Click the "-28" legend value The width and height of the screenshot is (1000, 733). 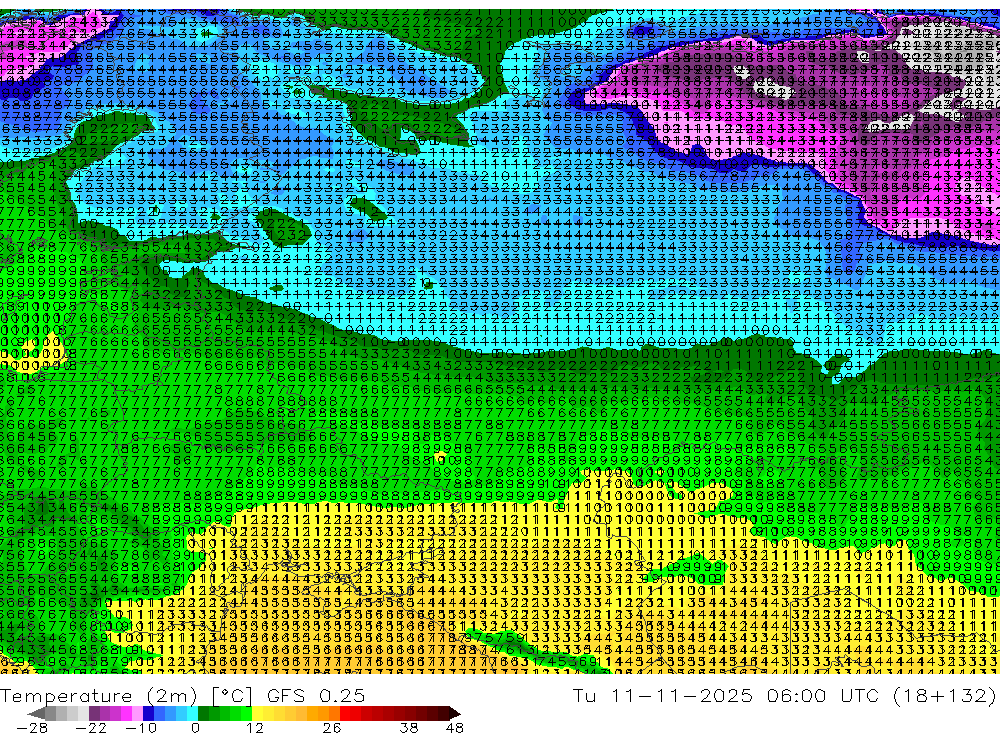pos(32,727)
